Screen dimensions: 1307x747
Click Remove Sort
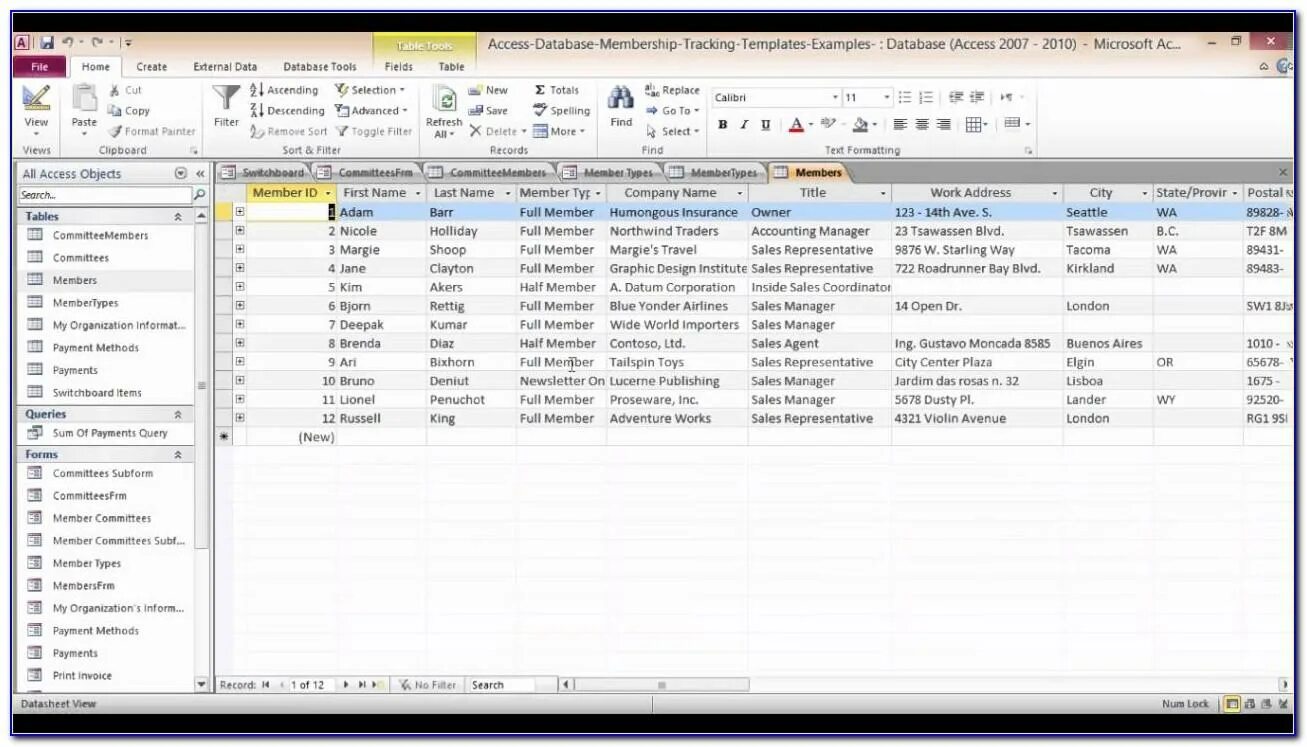[x=288, y=131]
